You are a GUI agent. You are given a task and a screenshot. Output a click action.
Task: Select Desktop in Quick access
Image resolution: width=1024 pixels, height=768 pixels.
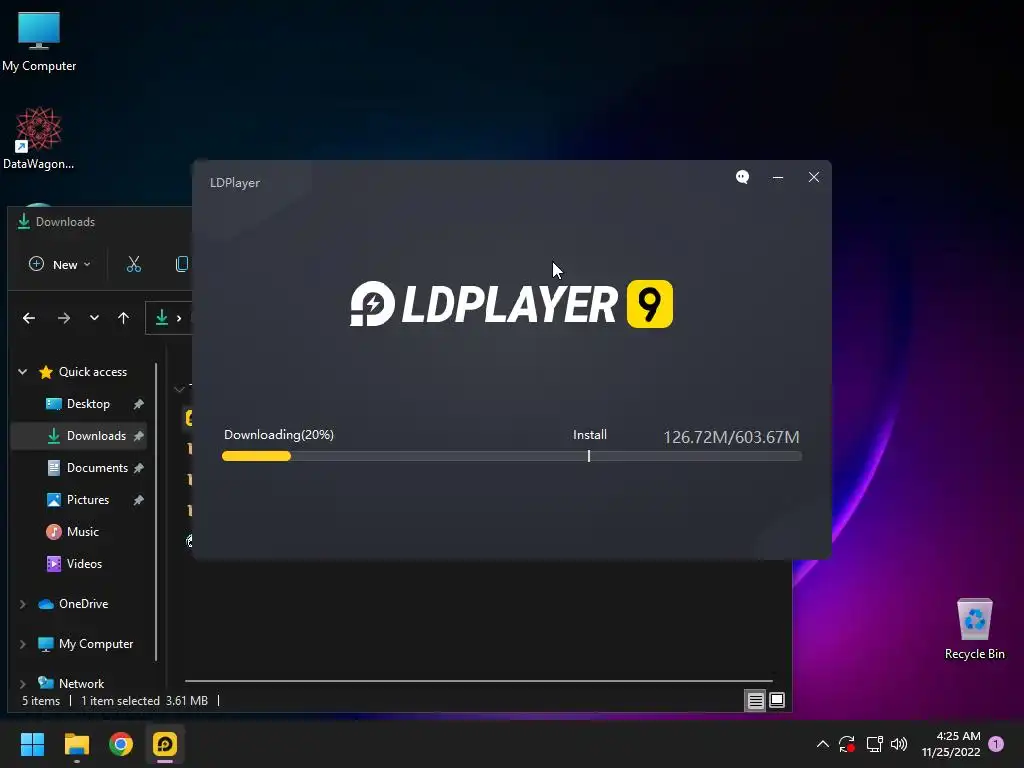88,404
